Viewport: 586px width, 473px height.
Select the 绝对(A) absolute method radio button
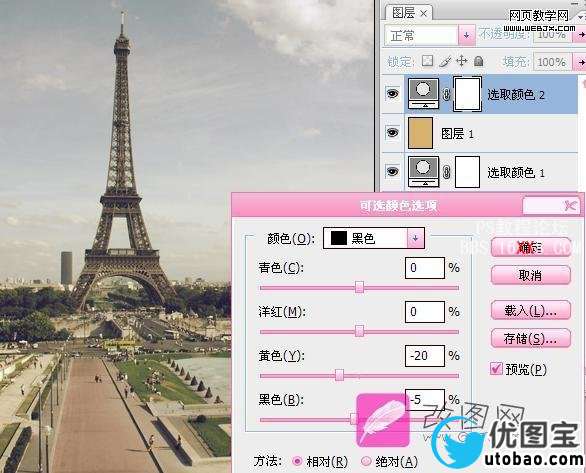(366, 461)
